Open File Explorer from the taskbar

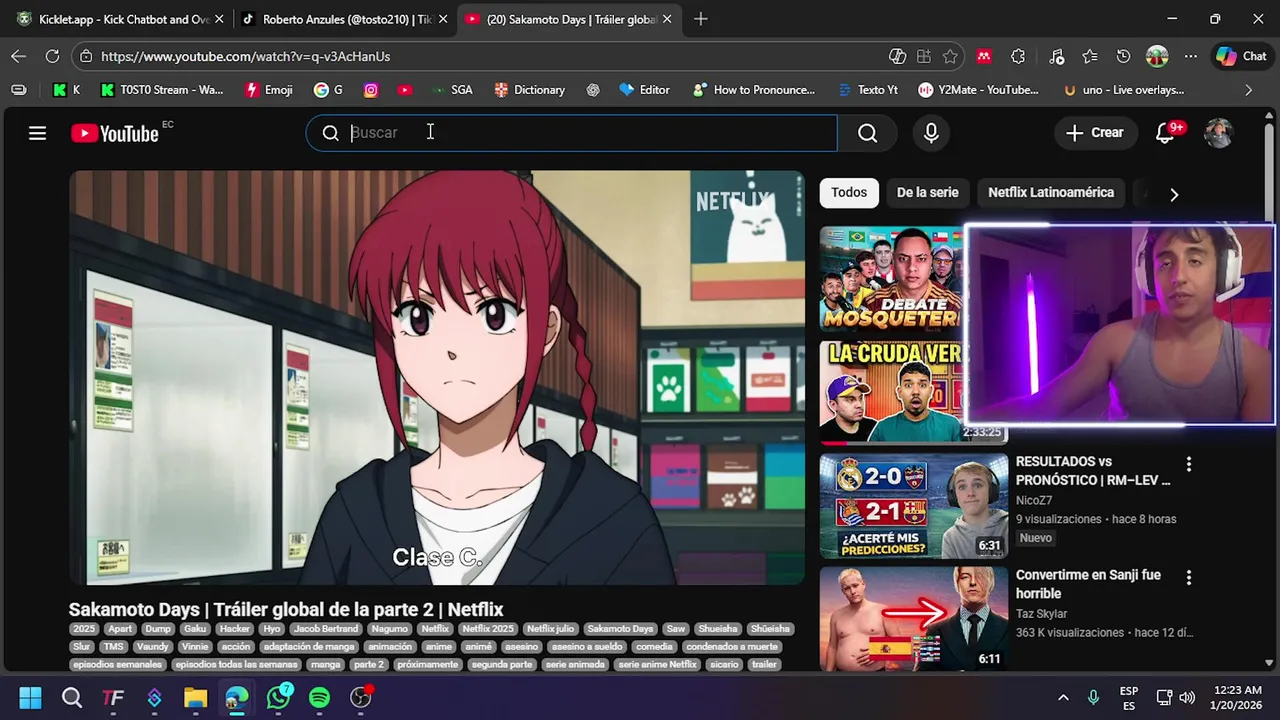(195, 697)
